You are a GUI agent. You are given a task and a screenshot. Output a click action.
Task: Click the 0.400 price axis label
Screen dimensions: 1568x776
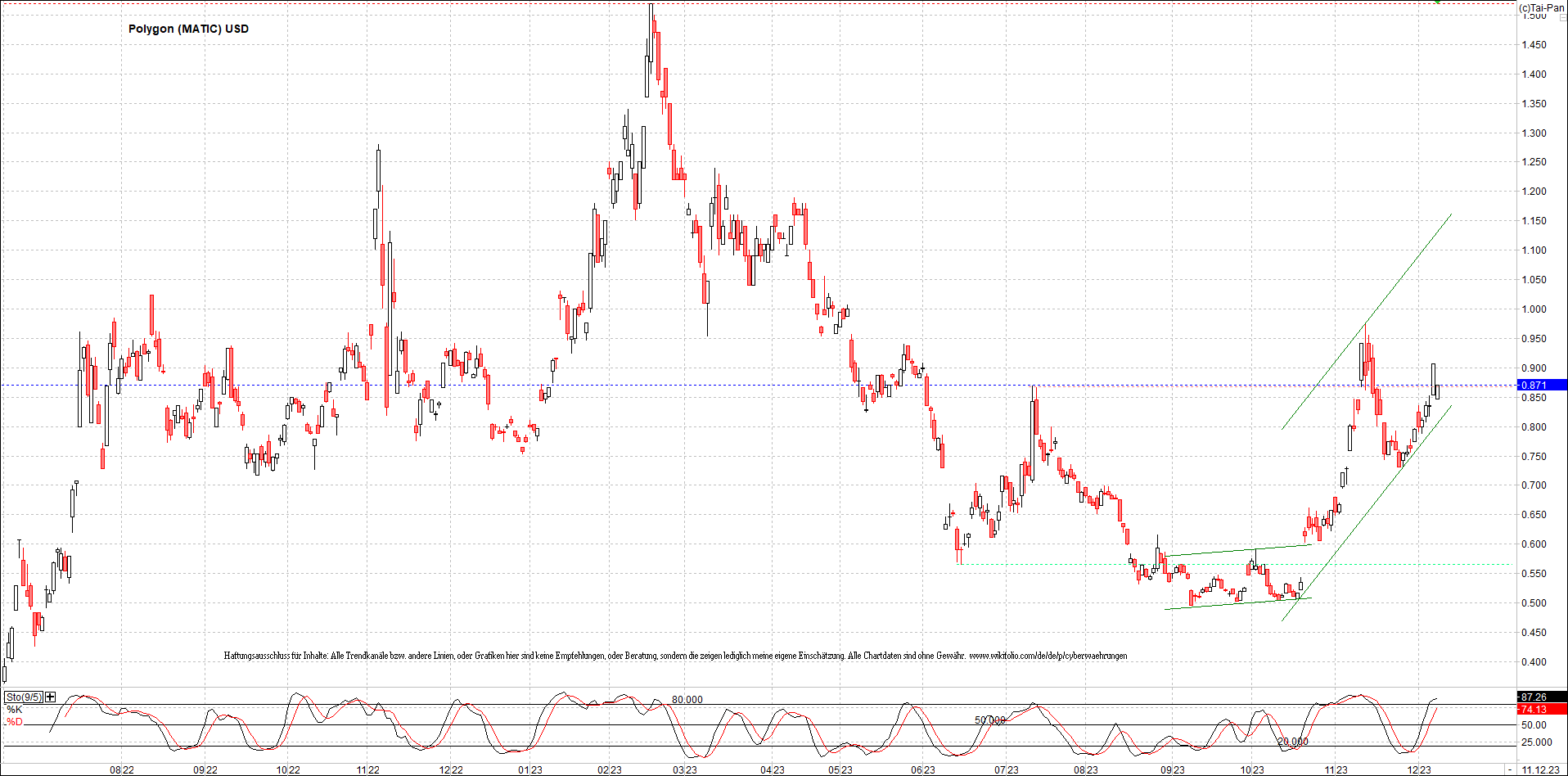[1534, 662]
